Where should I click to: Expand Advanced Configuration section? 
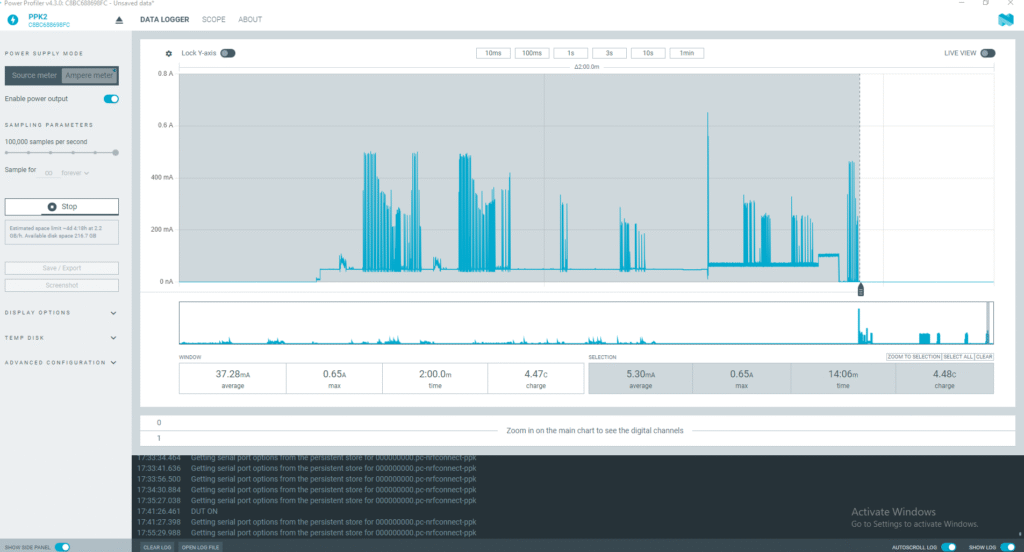61,363
